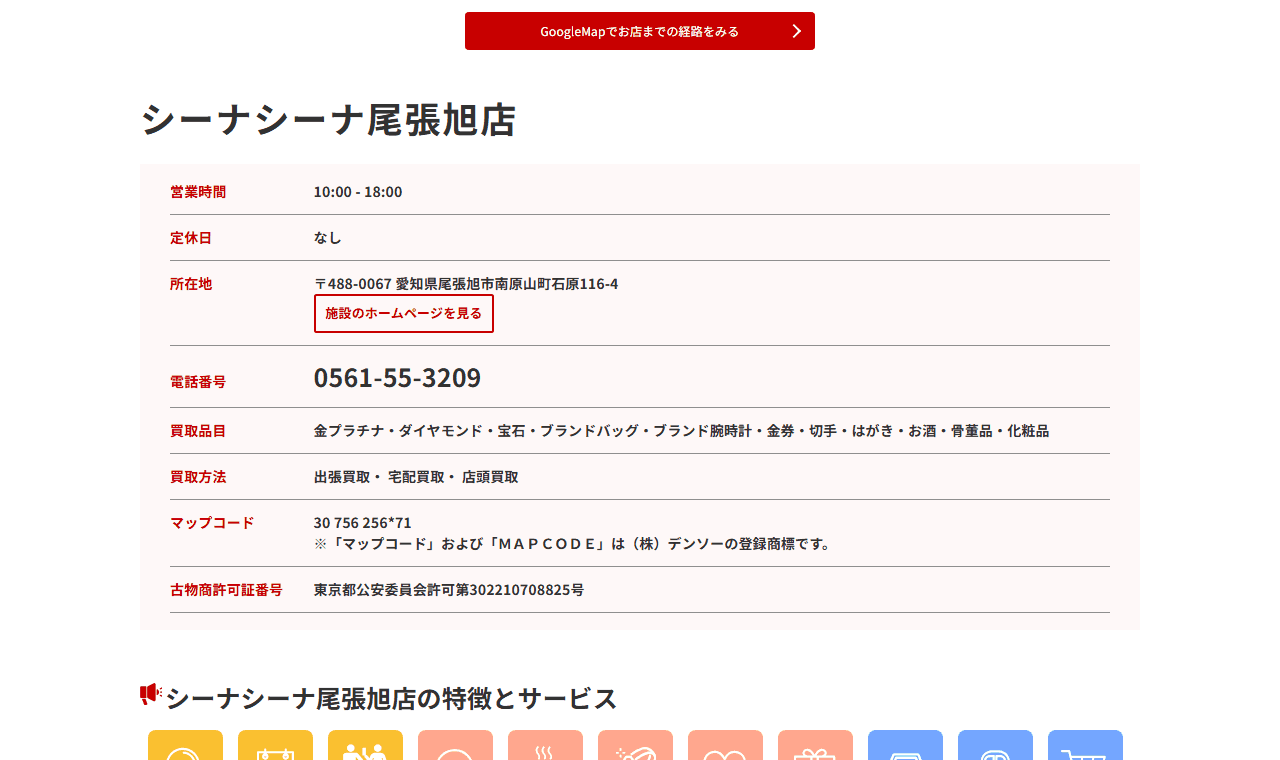Click the yellow two-people feature icon
1280x760 pixels.
coord(365,745)
